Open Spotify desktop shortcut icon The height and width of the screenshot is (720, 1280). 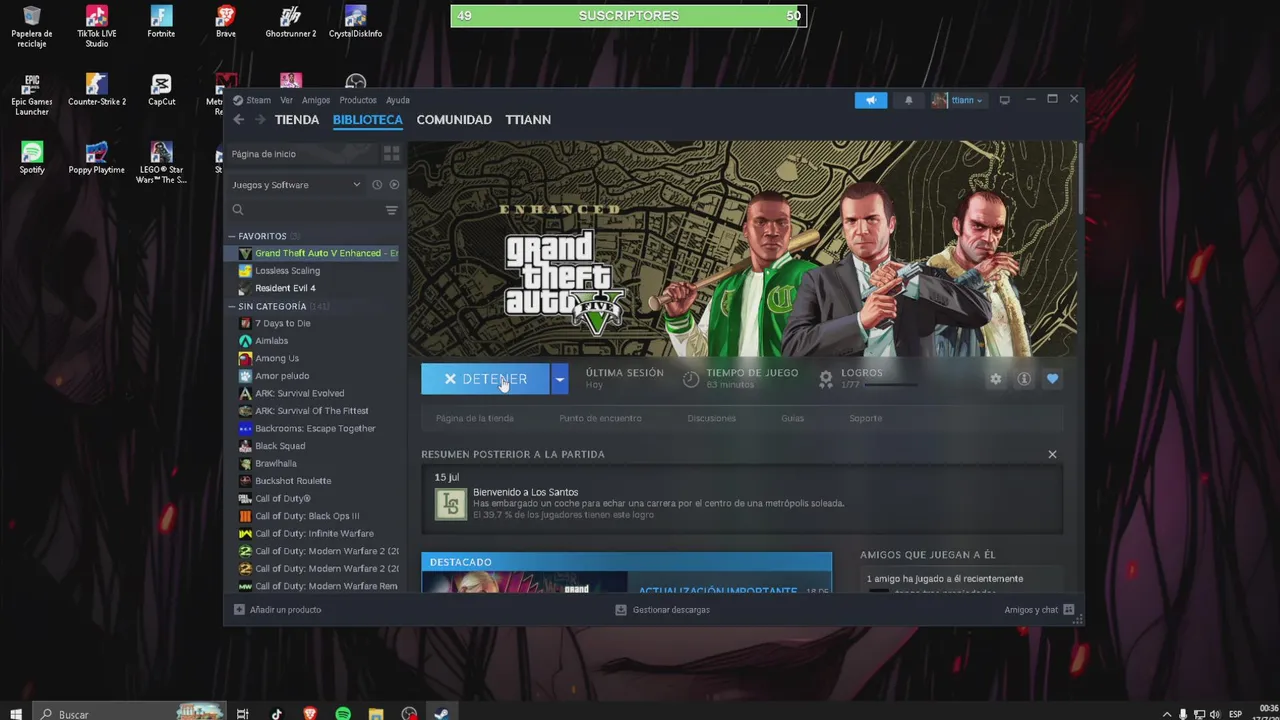pyautogui.click(x=32, y=157)
